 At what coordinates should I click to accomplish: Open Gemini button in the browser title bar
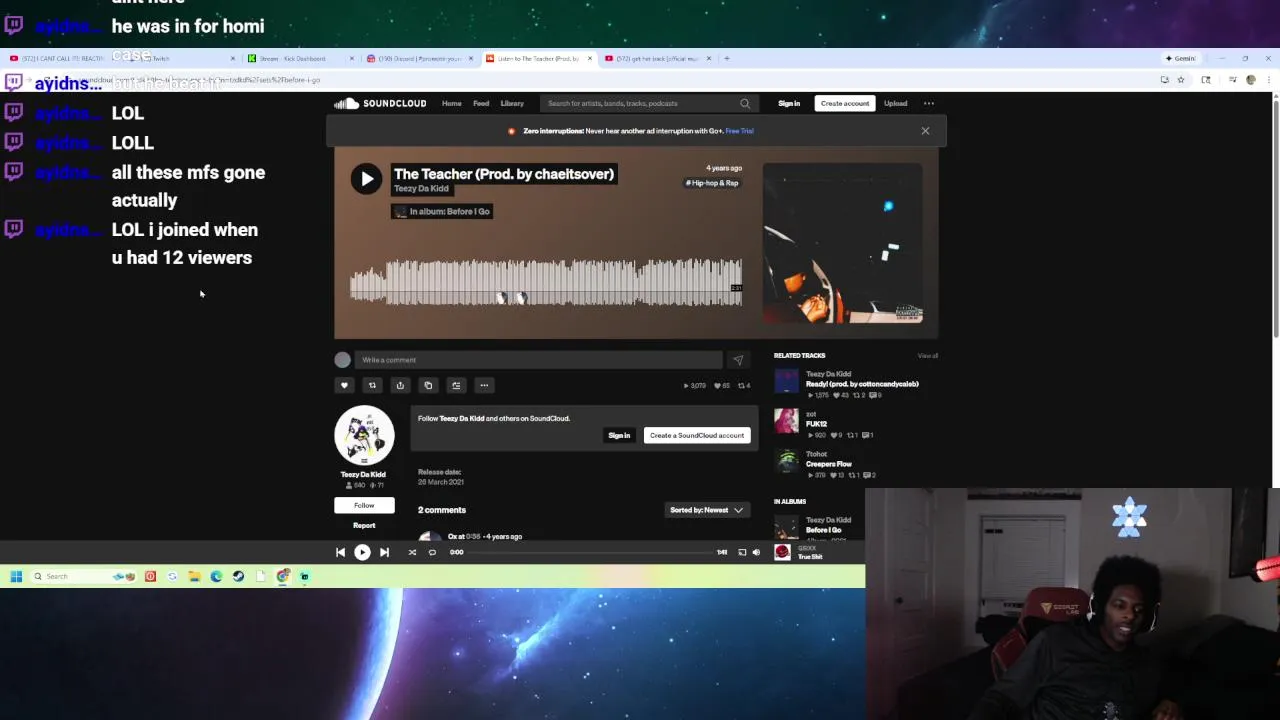click(x=1180, y=58)
